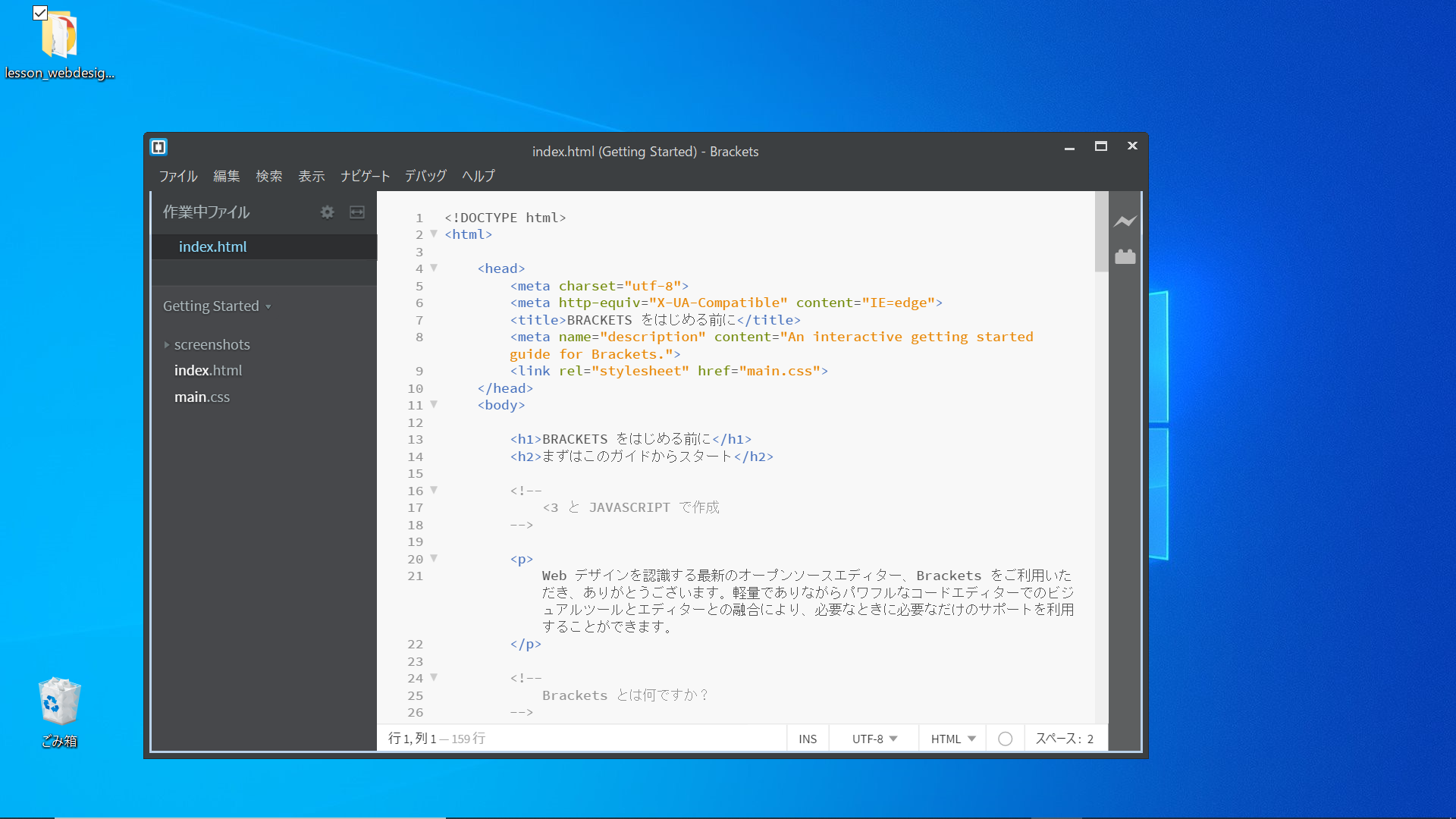Open the デバッグ menu
The width and height of the screenshot is (1456, 819).
click(x=425, y=176)
